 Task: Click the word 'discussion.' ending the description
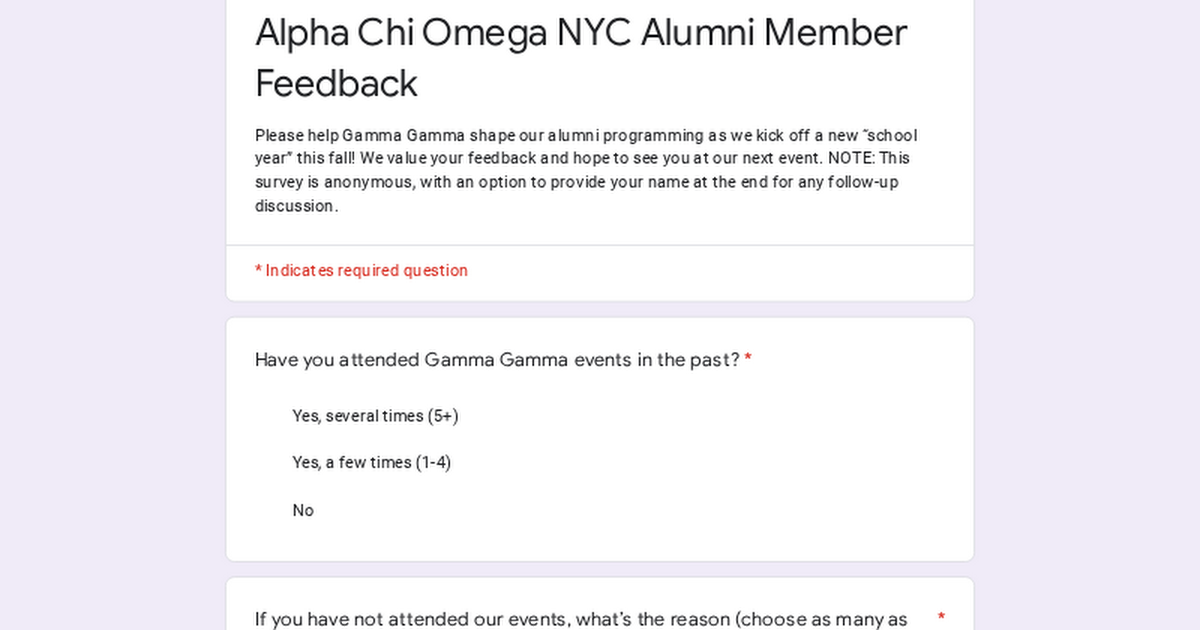[x=297, y=207]
